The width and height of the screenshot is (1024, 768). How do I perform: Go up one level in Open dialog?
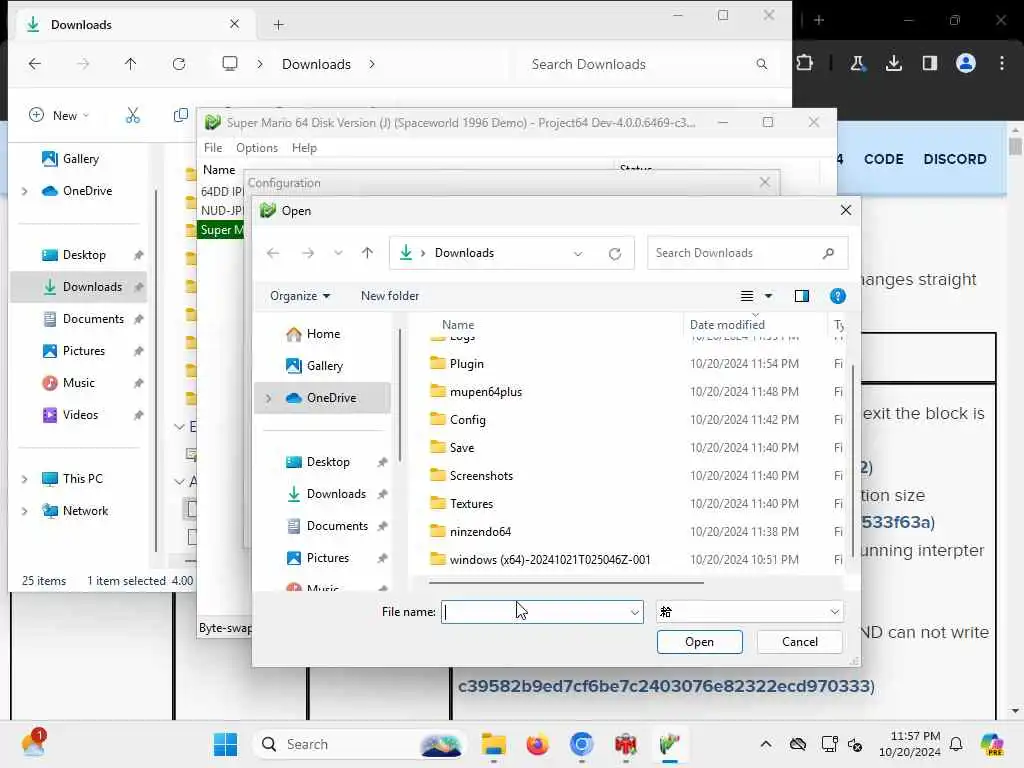coord(367,253)
